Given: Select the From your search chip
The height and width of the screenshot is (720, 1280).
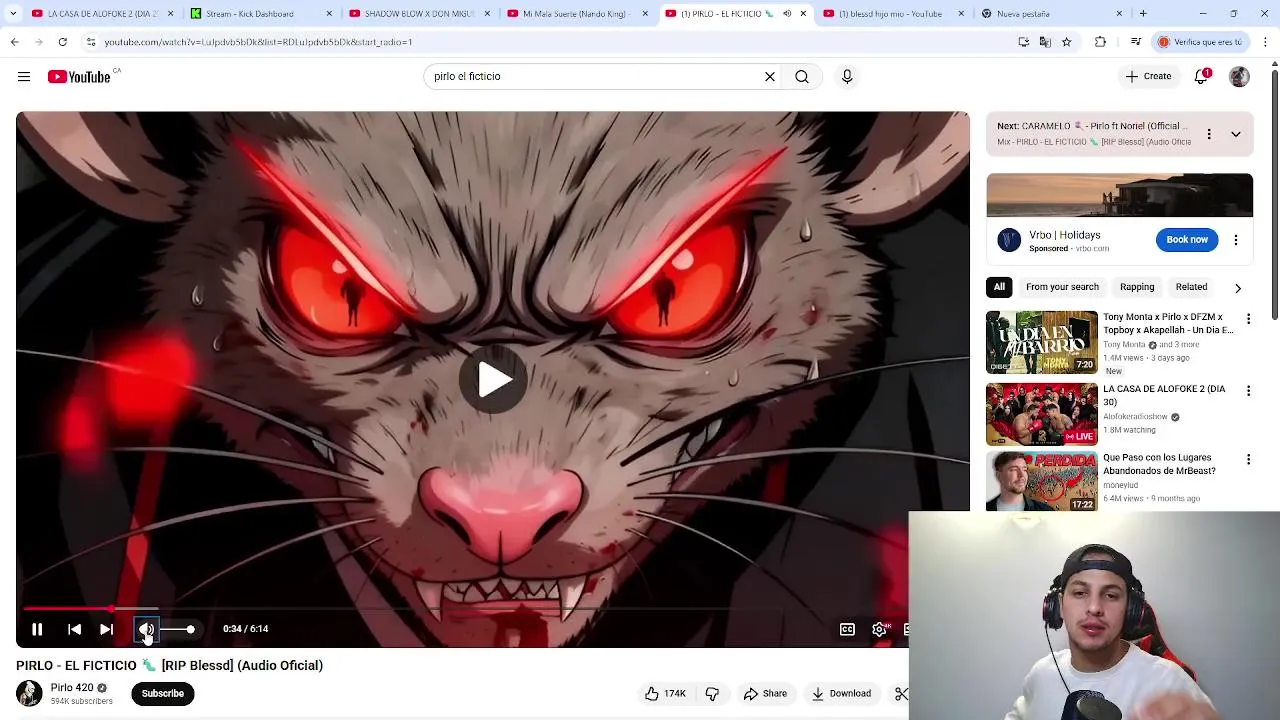Looking at the screenshot, I should (1062, 287).
